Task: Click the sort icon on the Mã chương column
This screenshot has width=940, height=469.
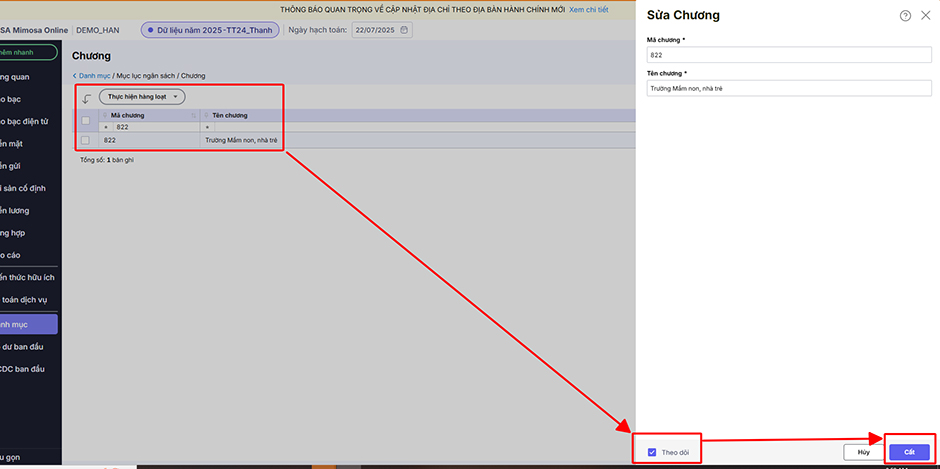Action: pyautogui.click(x=193, y=116)
